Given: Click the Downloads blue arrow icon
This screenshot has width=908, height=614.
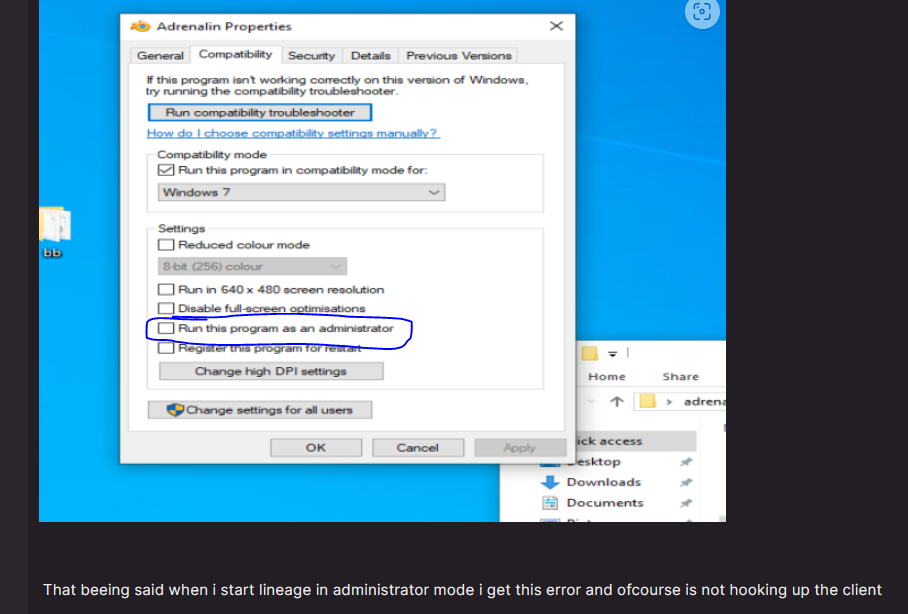Looking at the screenshot, I should tap(550, 482).
